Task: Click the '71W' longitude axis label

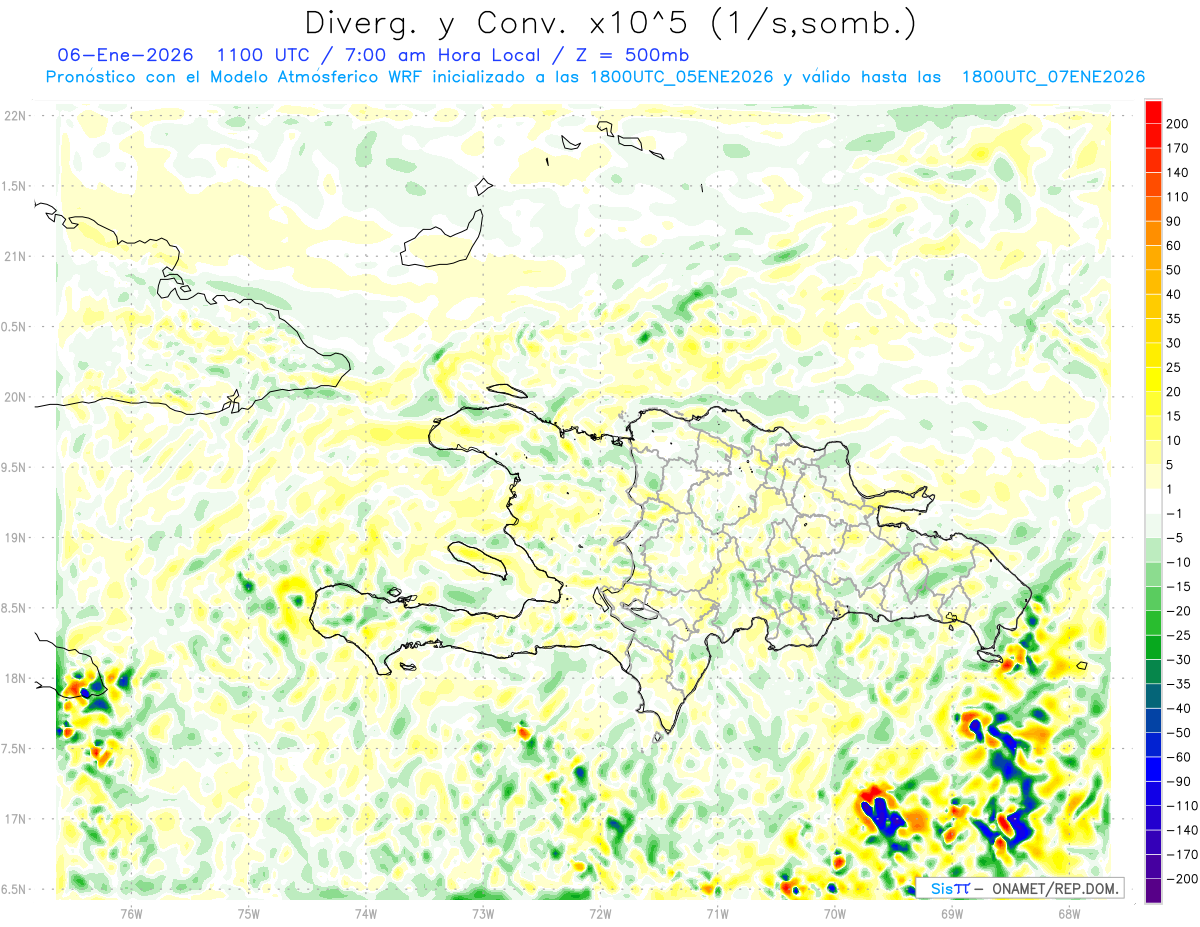Action: [717, 913]
